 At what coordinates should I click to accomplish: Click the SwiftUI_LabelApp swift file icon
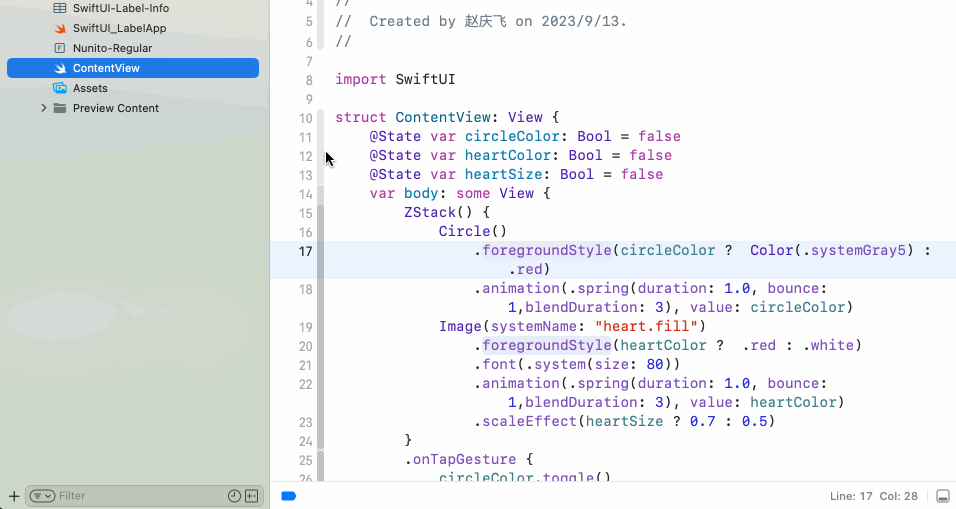(x=60, y=28)
